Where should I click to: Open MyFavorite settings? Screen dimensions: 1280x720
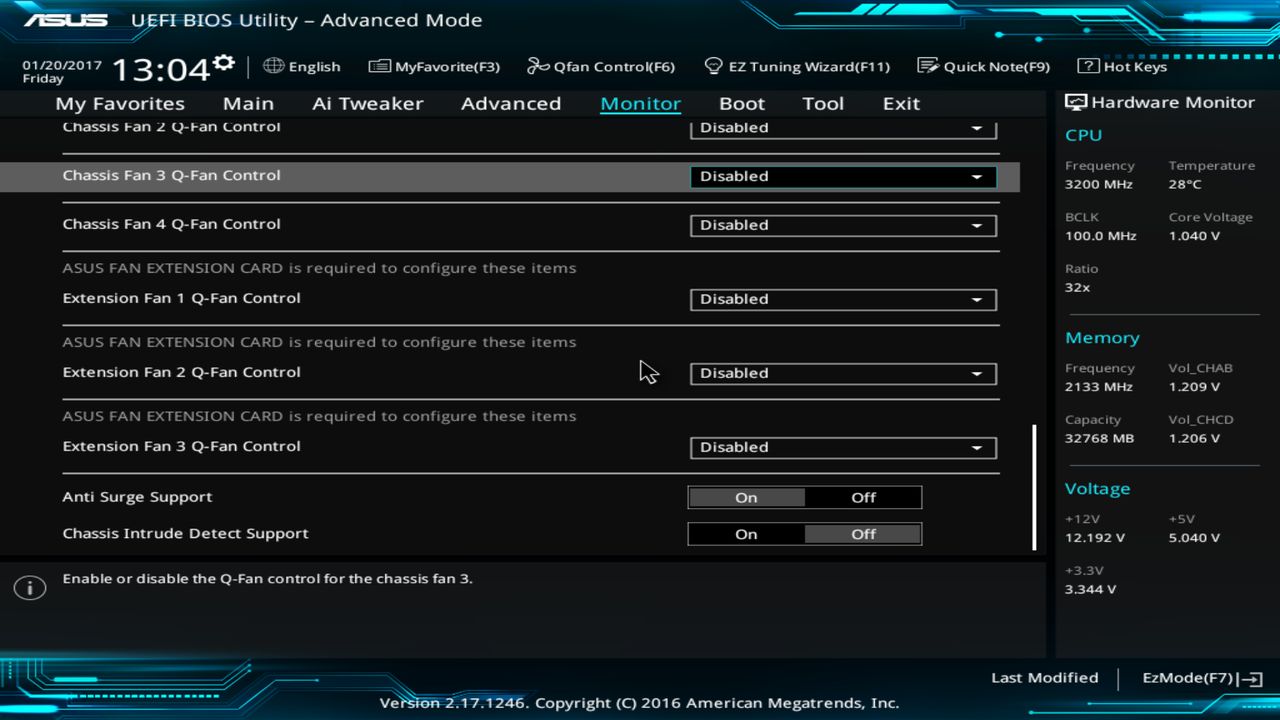433,66
